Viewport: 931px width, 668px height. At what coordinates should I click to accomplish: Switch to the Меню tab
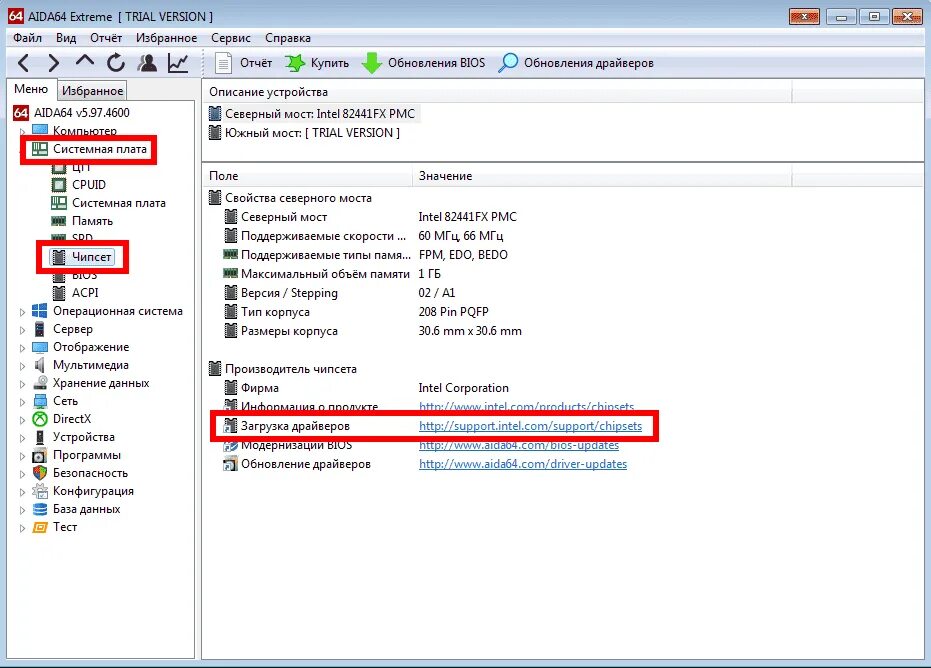(x=31, y=89)
